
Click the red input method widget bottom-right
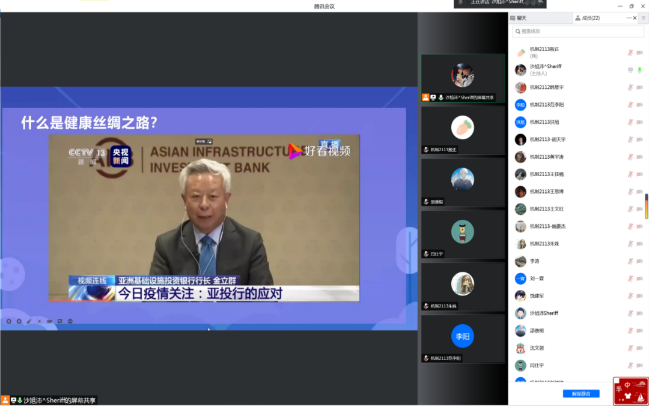click(630, 390)
